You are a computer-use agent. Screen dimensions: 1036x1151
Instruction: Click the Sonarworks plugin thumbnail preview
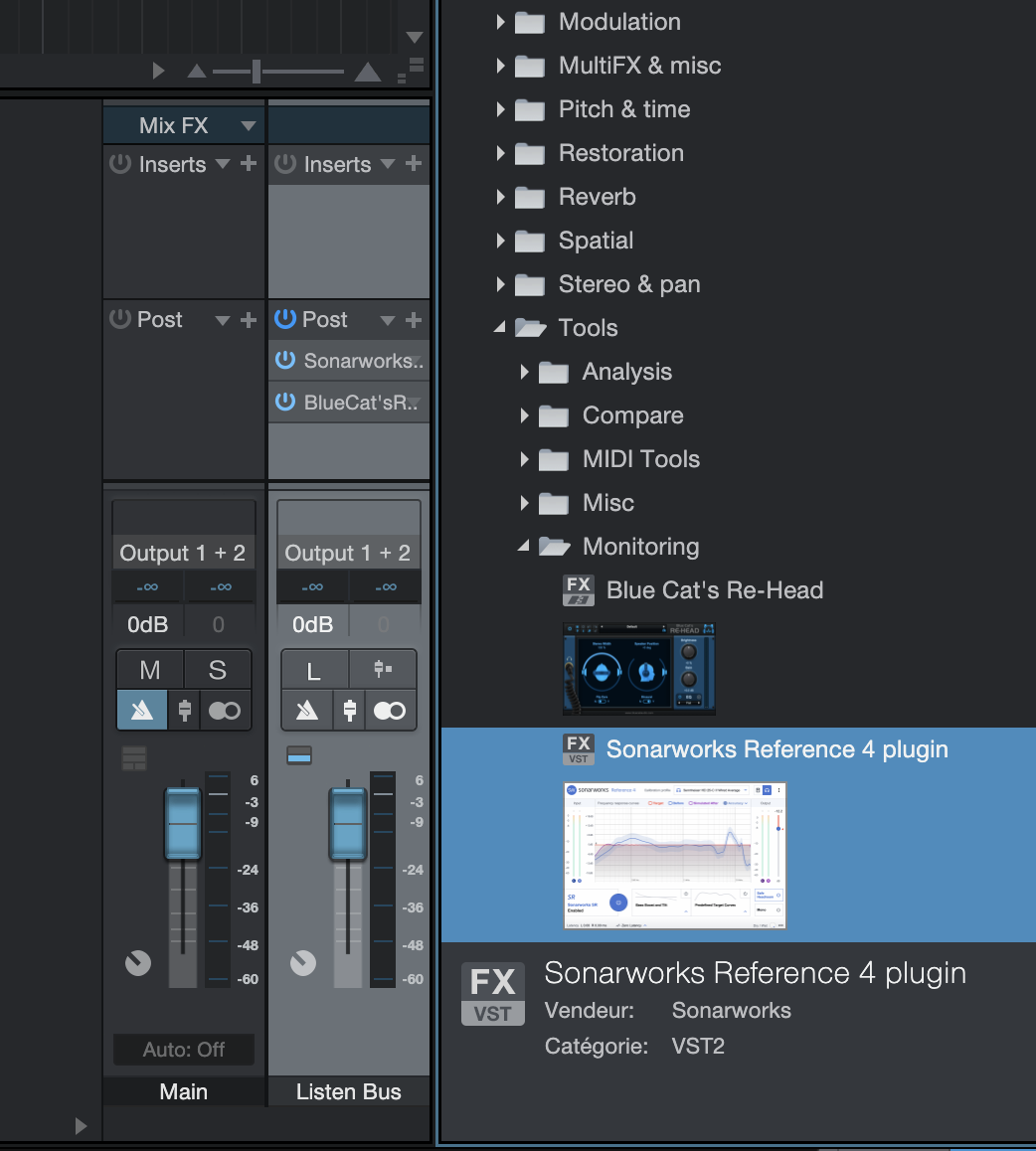coord(675,856)
